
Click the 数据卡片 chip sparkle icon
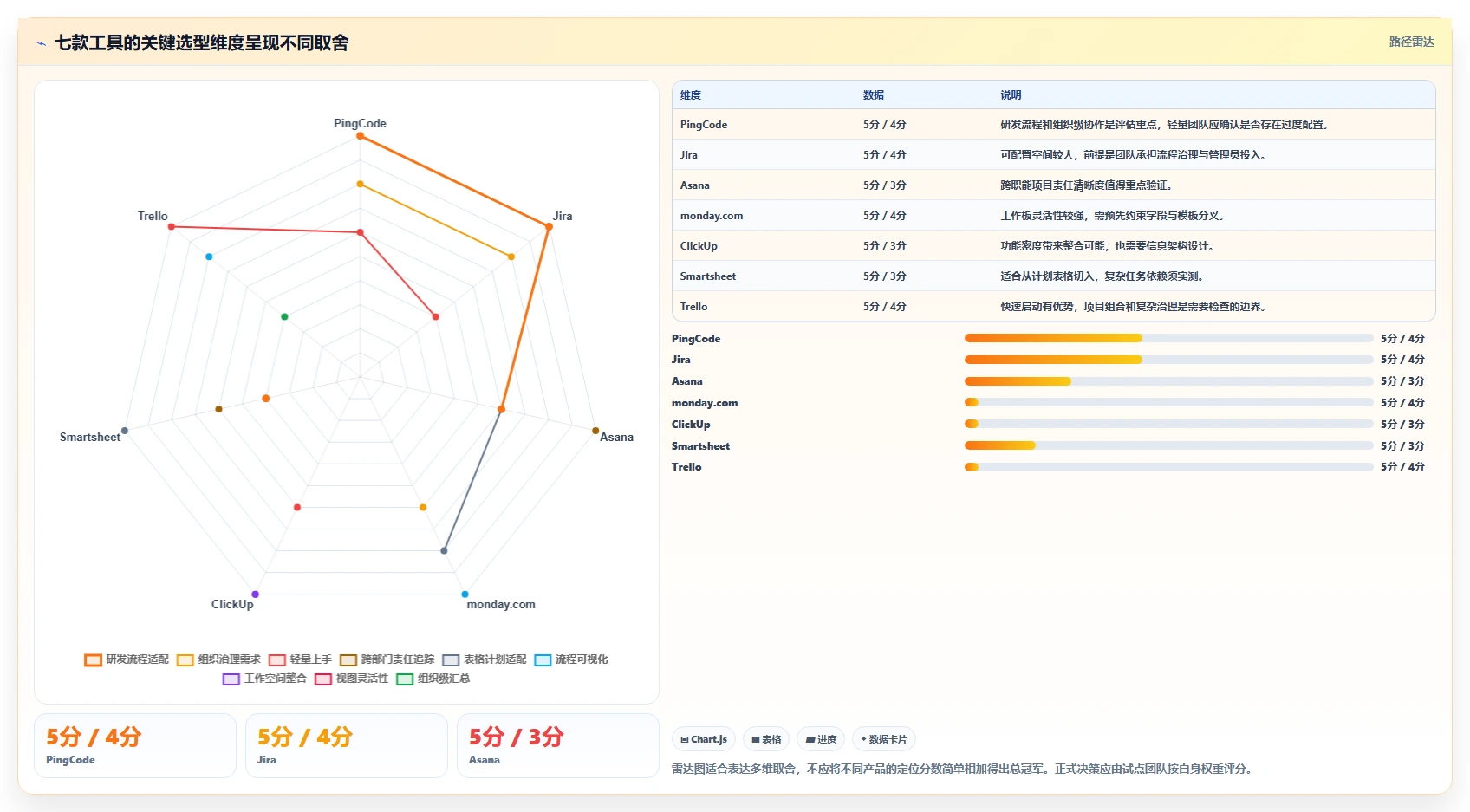[x=863, y=739]
